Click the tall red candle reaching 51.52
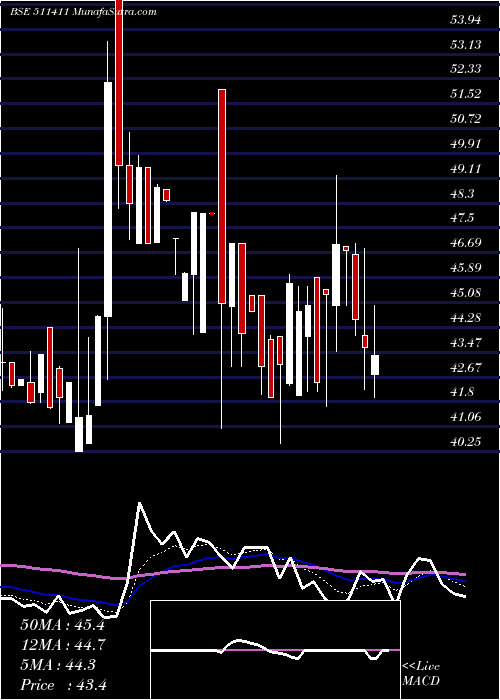Image resolution: width=500 pixels, height=700 pixels. pos(222,196)
